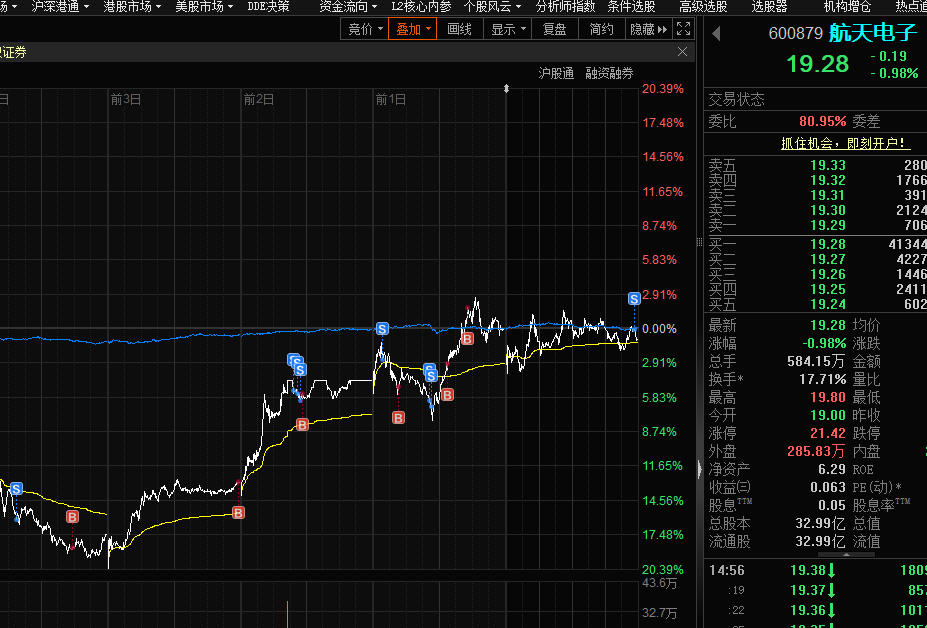Image resolution: width=927 pixels, height=628 pixels.
Task: Click the 涨停 value 21.42
Action: (x=828, y=433)
